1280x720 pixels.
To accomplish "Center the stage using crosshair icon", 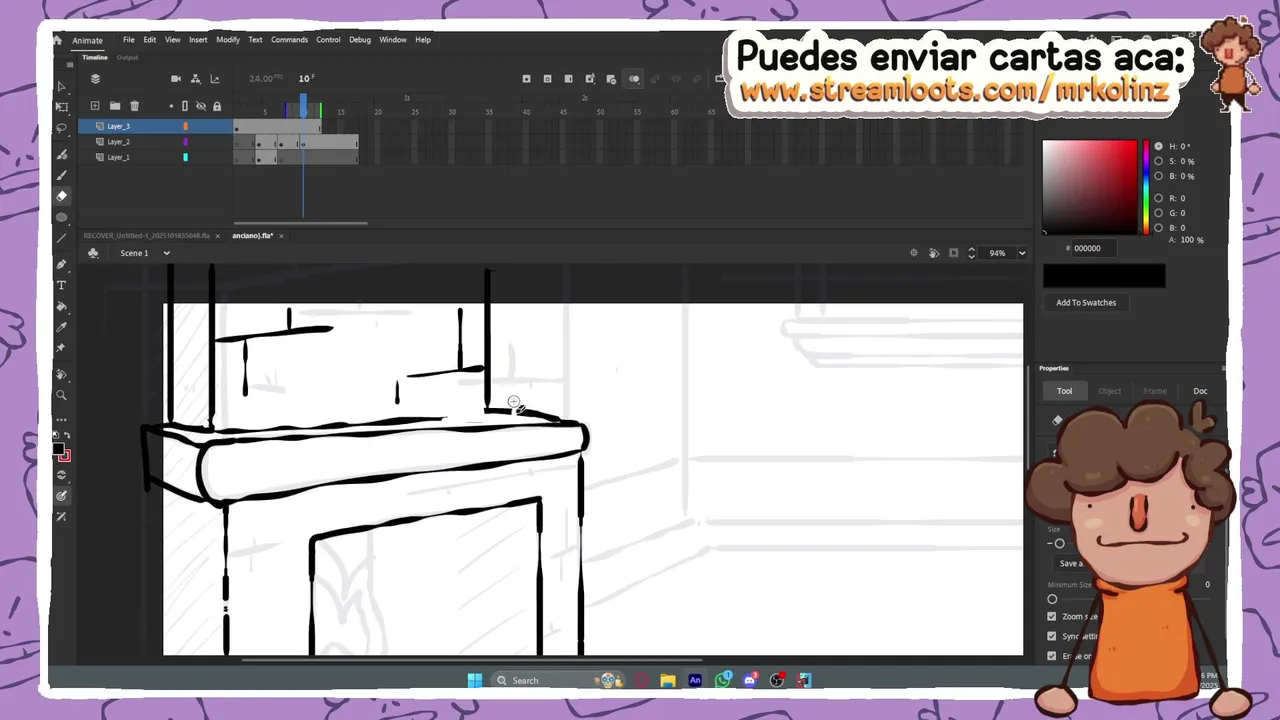I will click(x=913, y=253).
